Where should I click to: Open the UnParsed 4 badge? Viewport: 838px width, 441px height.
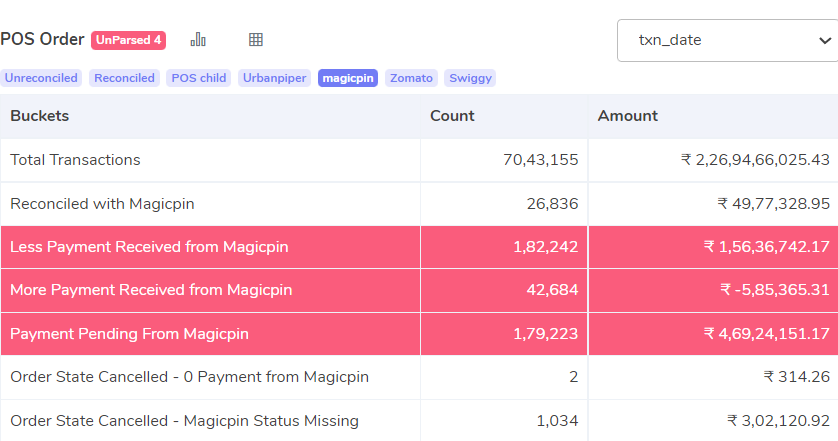point(128,40)
